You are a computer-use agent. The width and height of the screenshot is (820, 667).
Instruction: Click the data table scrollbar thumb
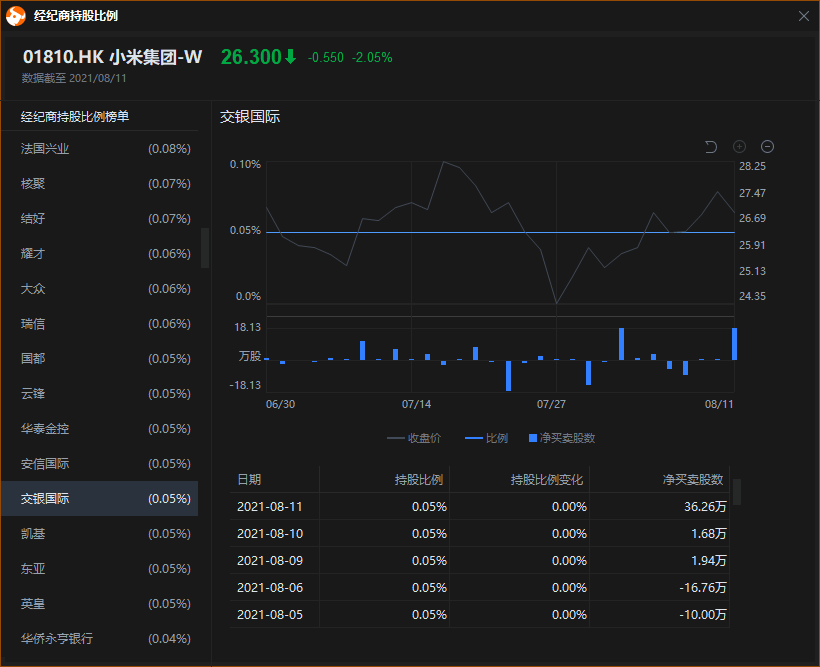pyautogui.click(x=737, y=492)
